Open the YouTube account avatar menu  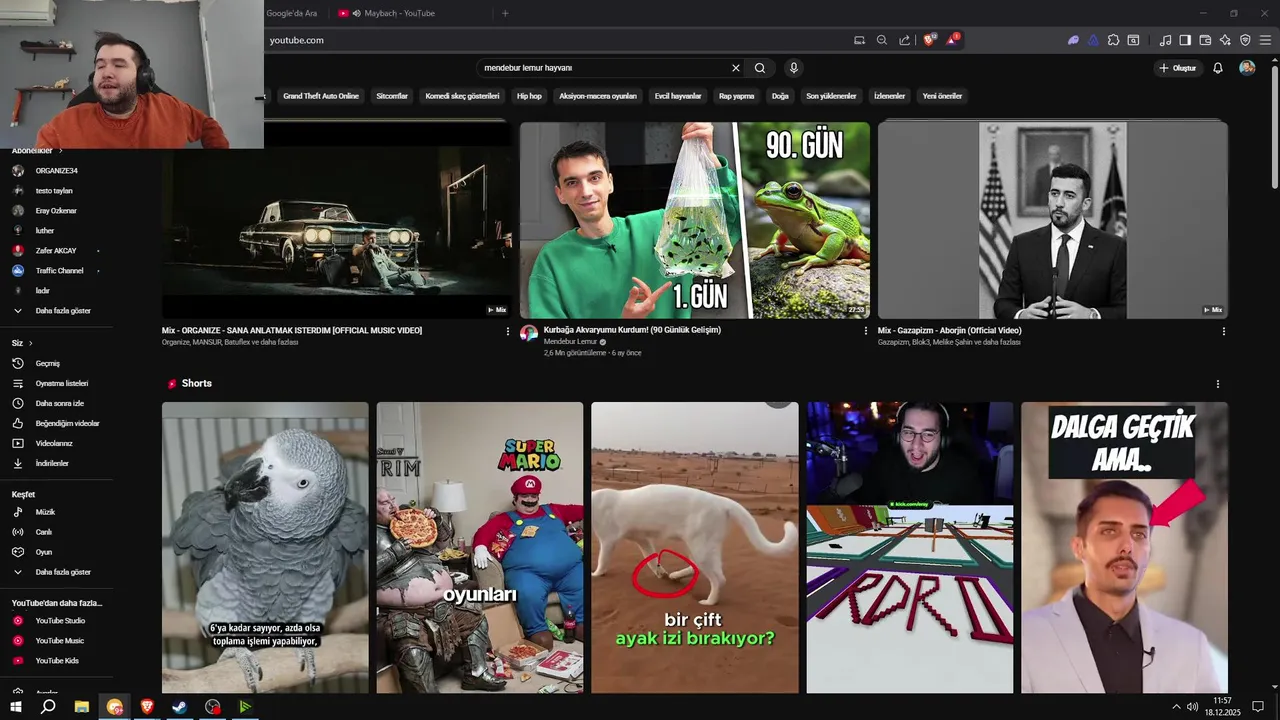[x=1247, y=68]
